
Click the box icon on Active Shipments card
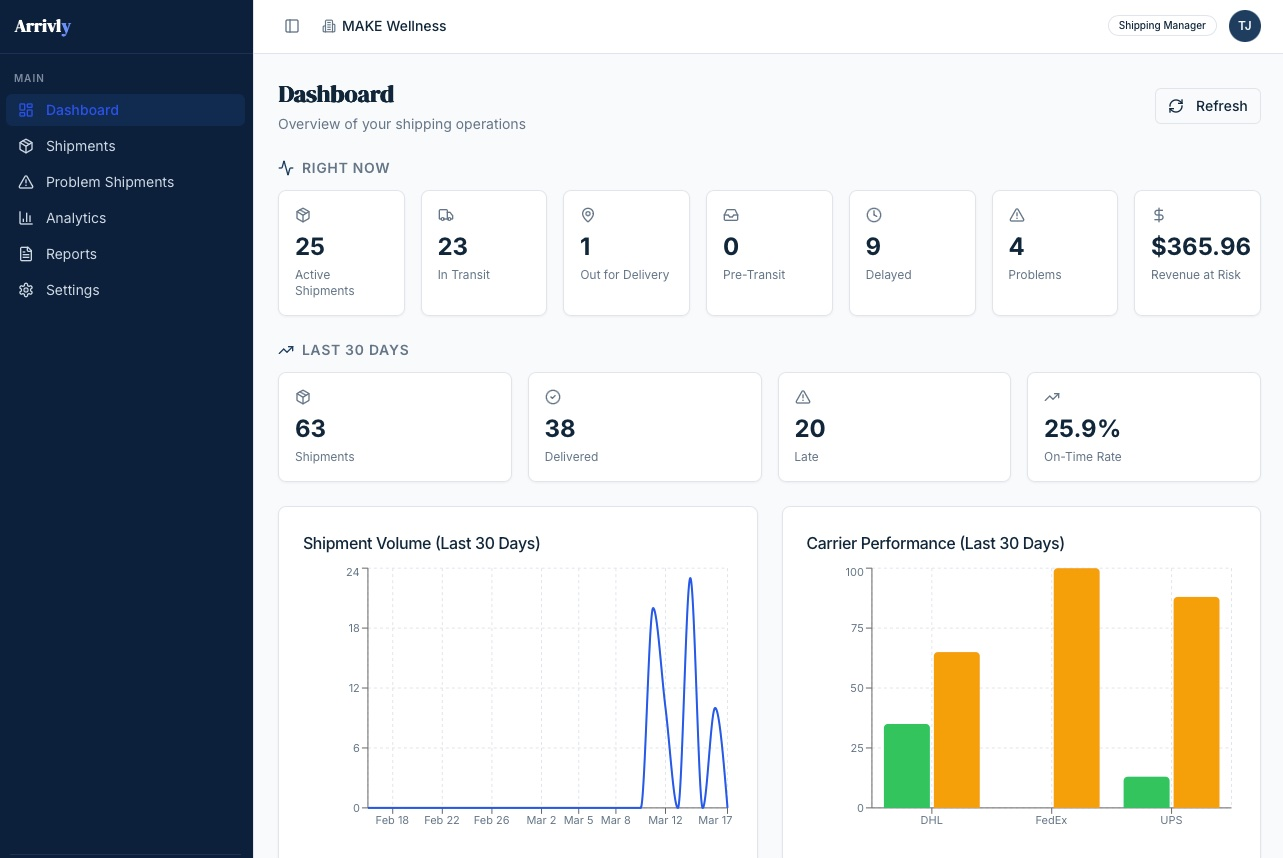303,215
